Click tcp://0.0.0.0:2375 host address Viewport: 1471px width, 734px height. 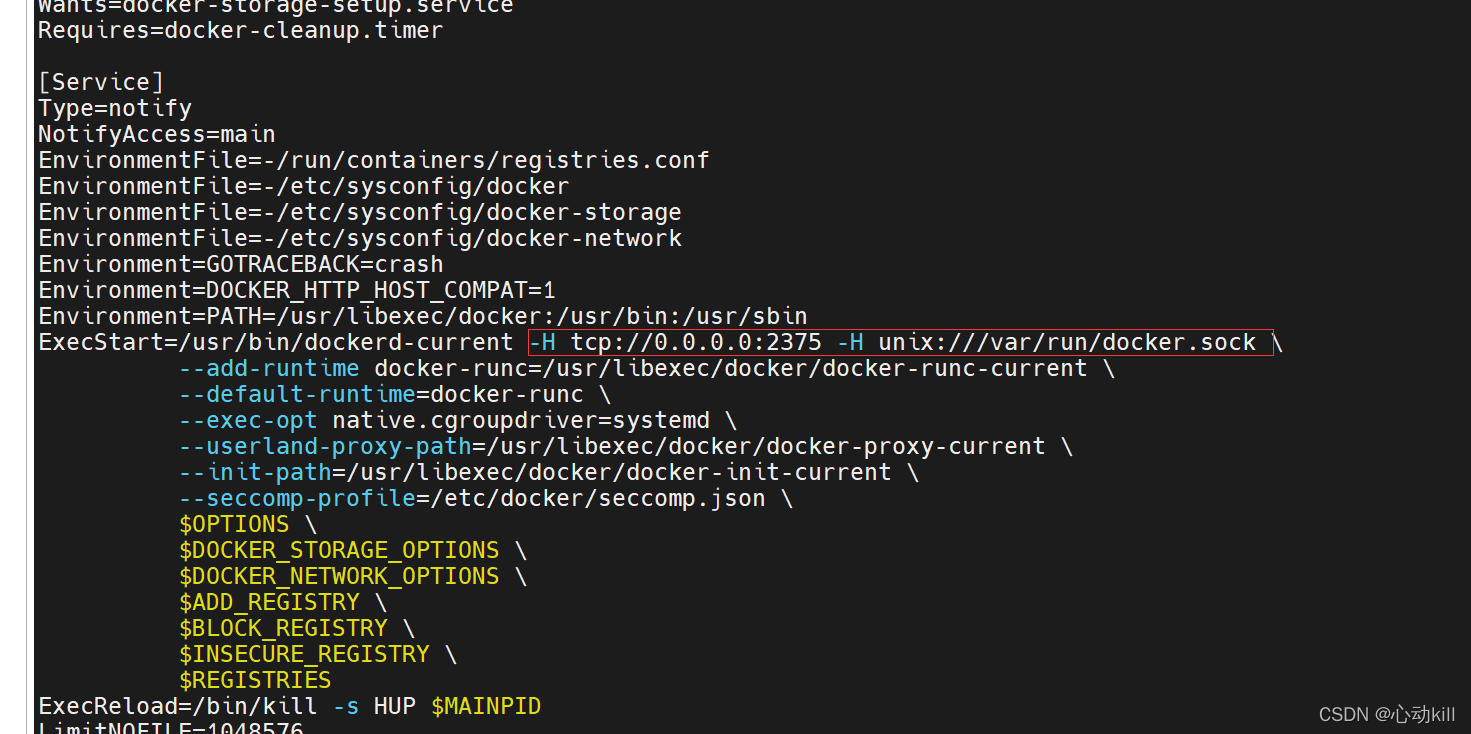pos(696,342)
